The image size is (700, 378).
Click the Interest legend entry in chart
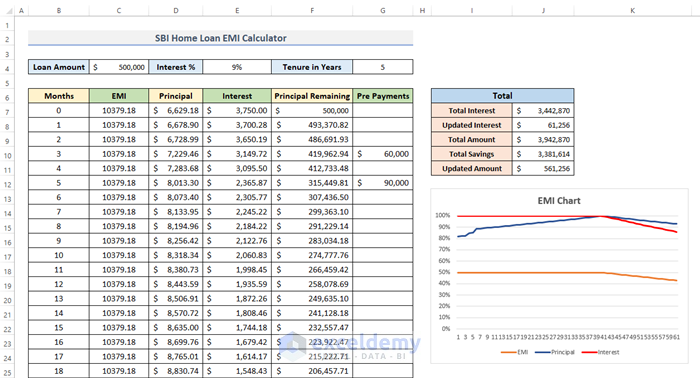pos(600,352)
